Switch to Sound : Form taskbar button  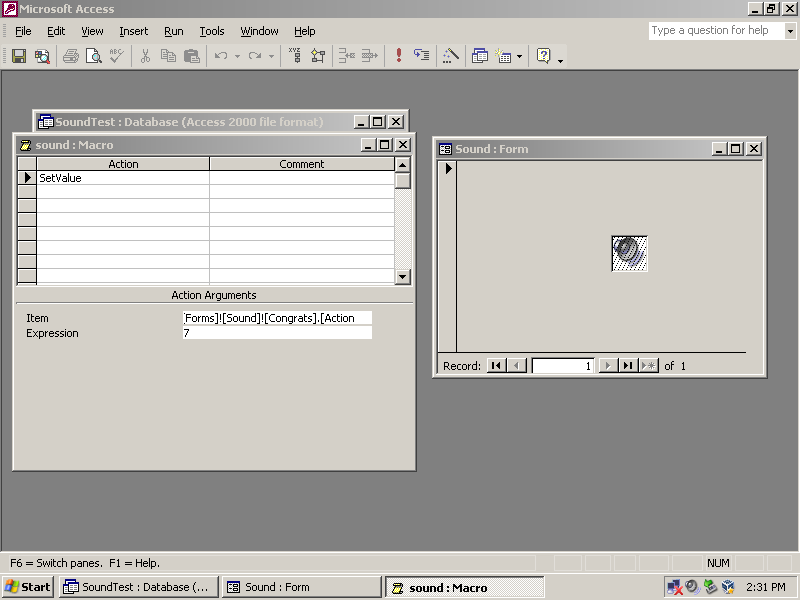pos(302,587)
